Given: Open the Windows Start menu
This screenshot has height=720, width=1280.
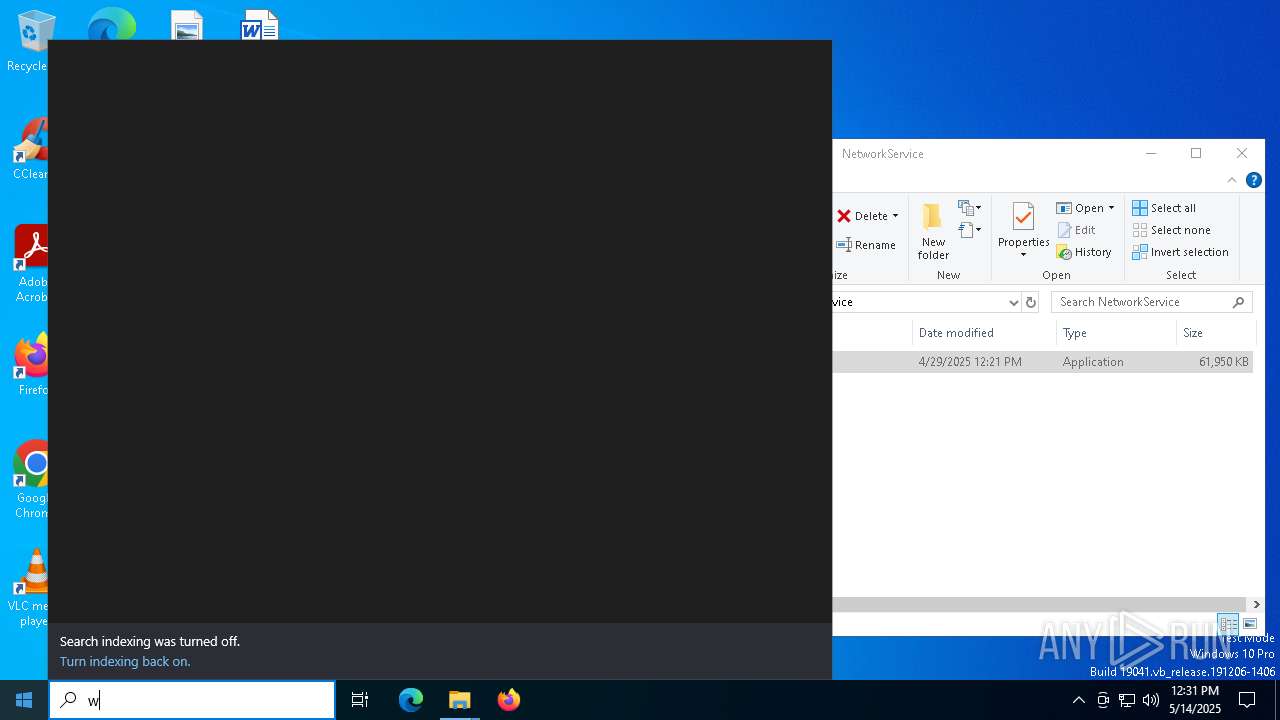Looking at the screenshot, I should 24,700.
